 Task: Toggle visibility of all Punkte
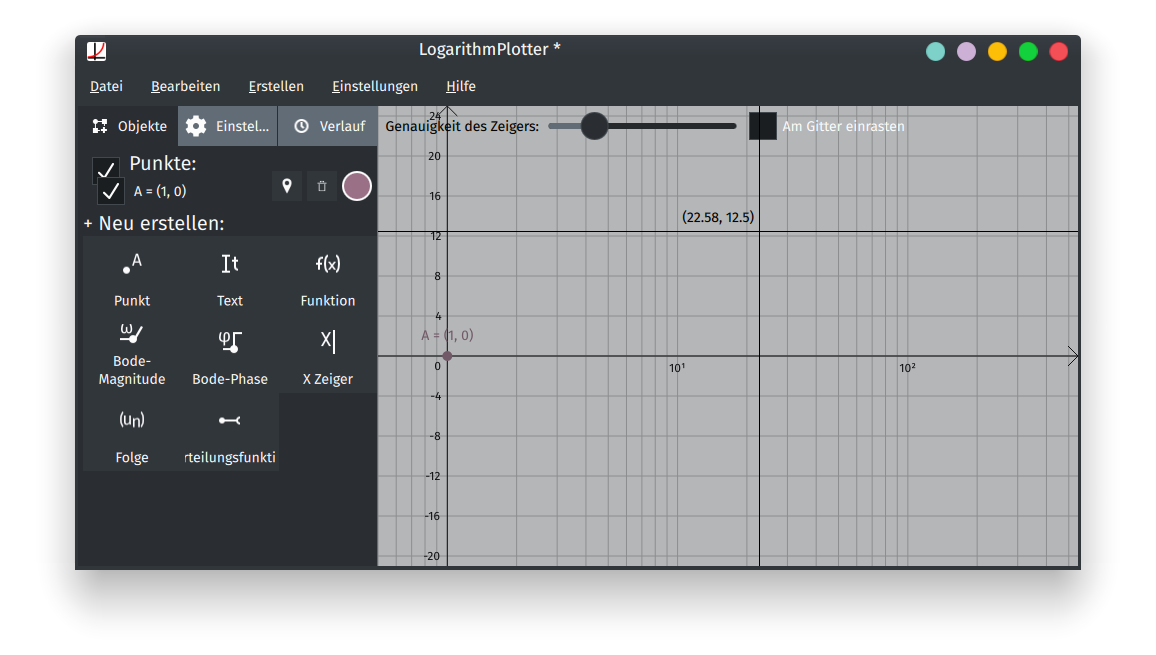click(x=105, y=169)
